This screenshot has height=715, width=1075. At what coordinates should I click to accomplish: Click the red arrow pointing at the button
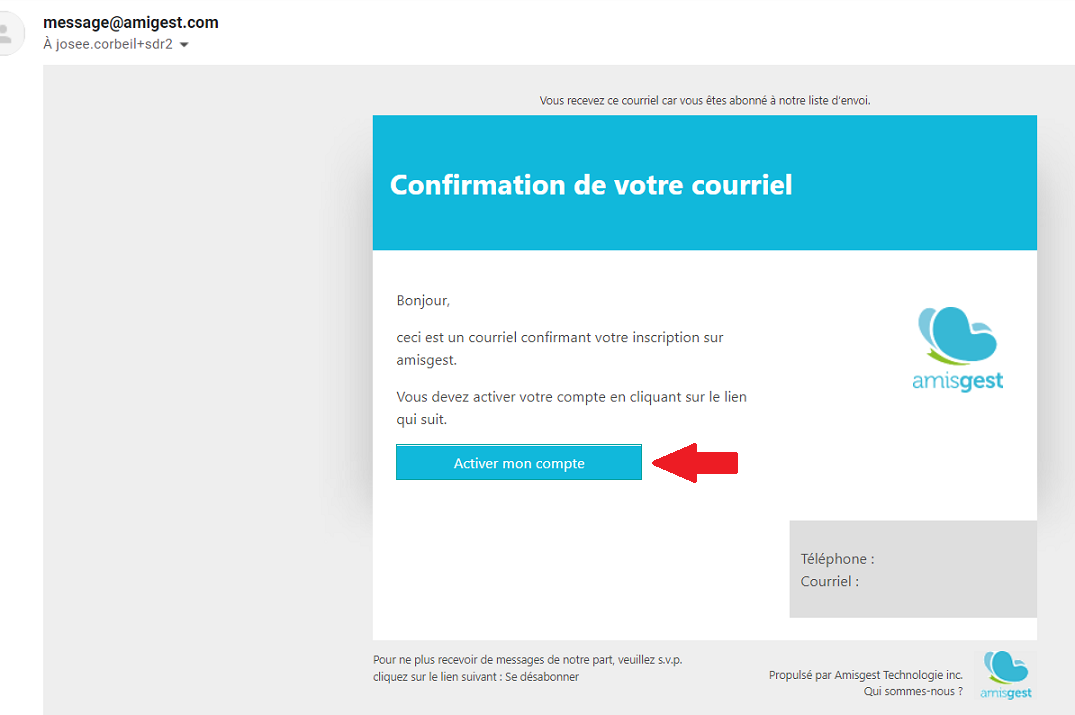(x=695, y=463)
